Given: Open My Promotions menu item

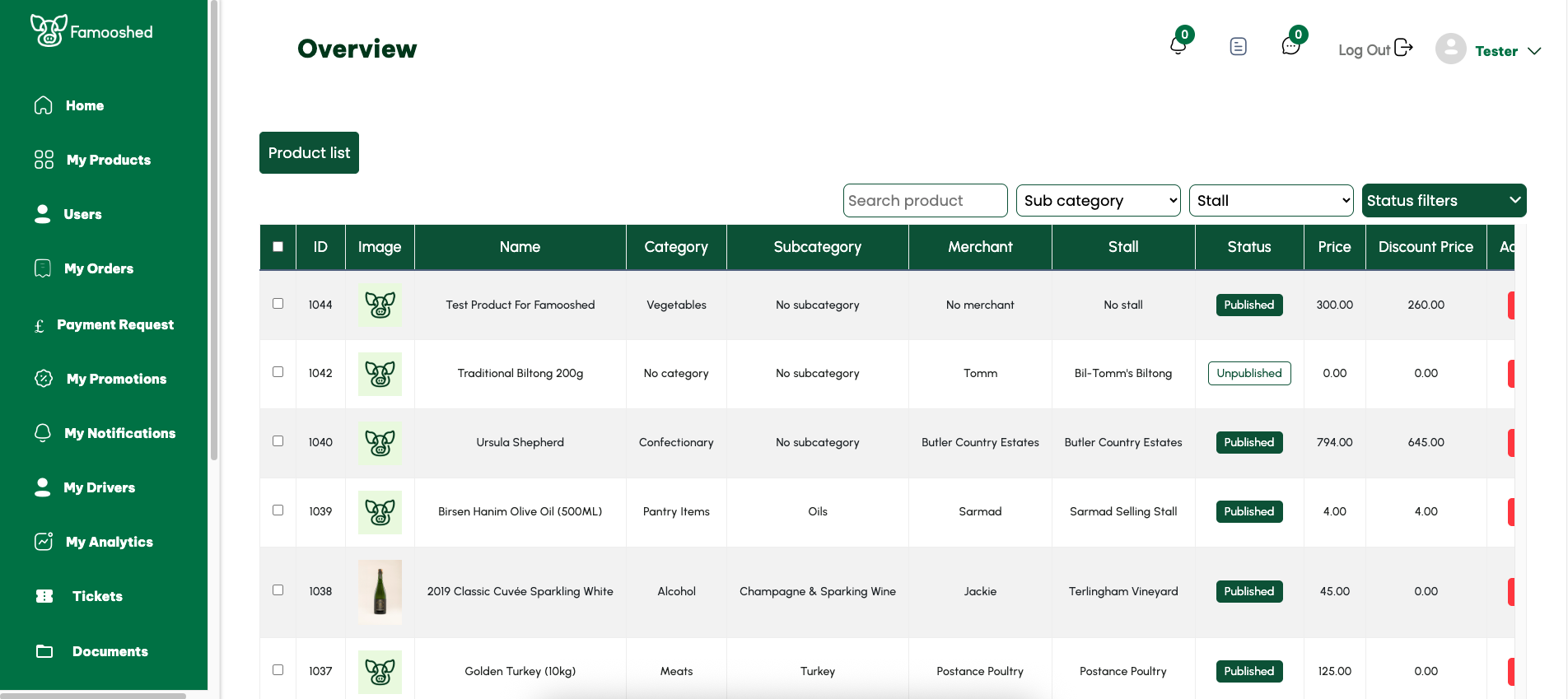Looking at the screenshot, I should click(x=116, y=379).
